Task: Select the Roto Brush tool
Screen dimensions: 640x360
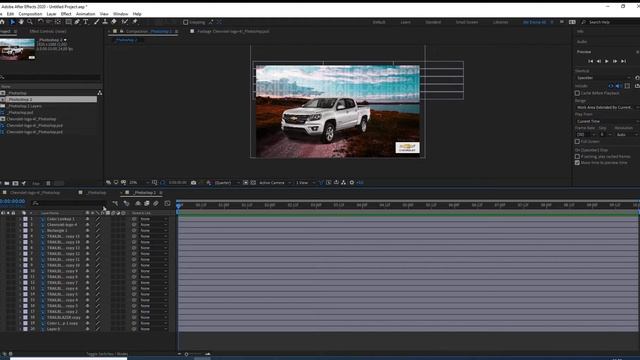Action: [x=124, y=22]
